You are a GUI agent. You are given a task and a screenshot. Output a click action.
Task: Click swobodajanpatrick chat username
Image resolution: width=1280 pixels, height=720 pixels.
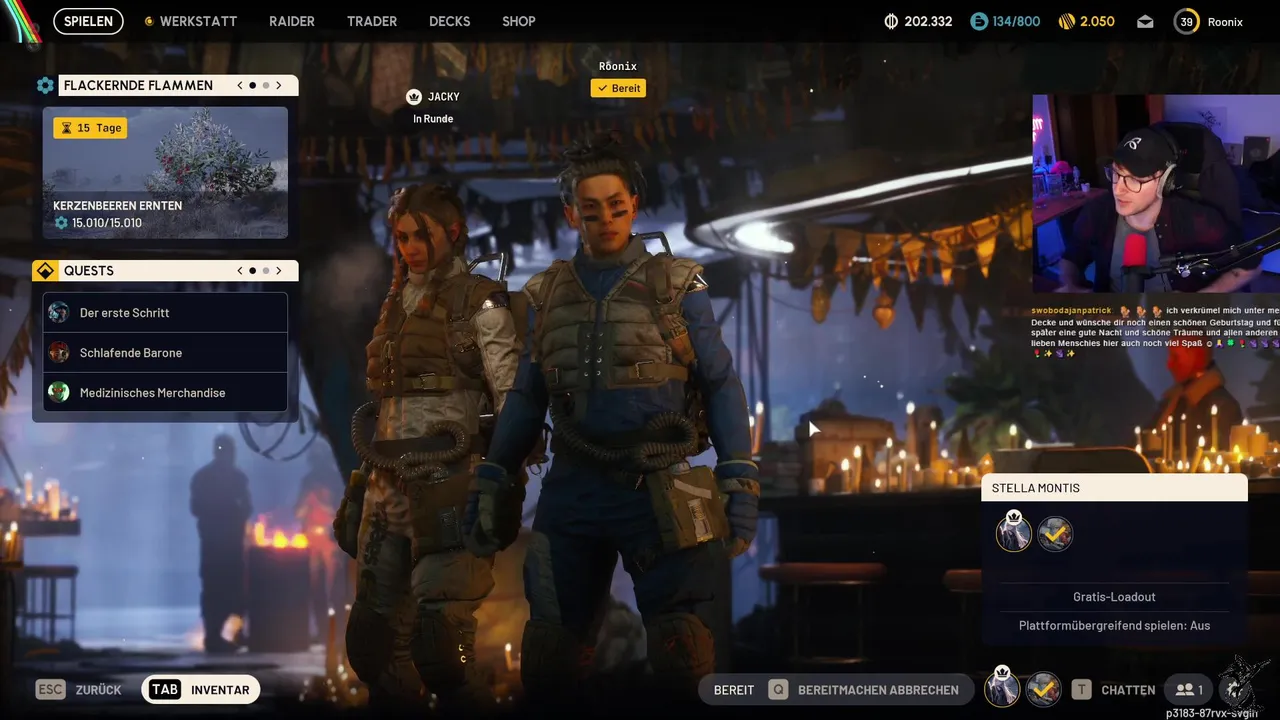[x=1071, y=311]
